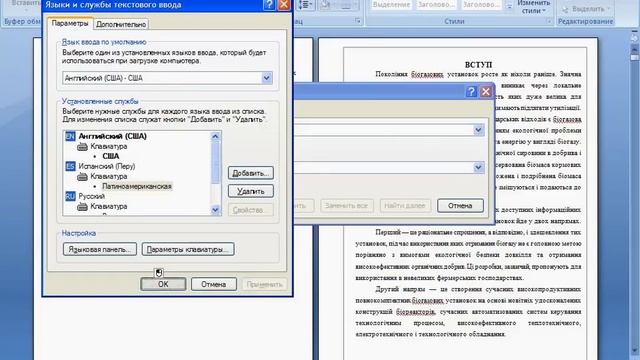This screenshot has width=640, height=360.
Task: Open help in the Find and Replace dialog
Action: click(x=471, y=91)
